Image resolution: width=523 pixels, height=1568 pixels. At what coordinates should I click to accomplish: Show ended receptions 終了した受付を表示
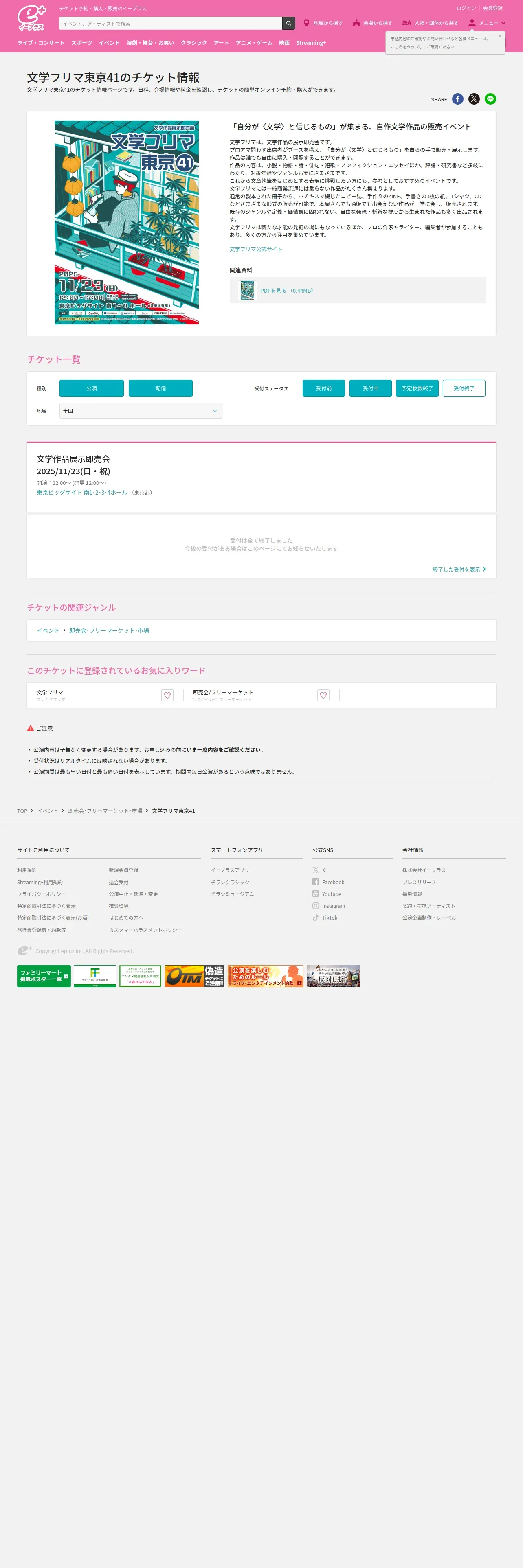tap(459, 570)
